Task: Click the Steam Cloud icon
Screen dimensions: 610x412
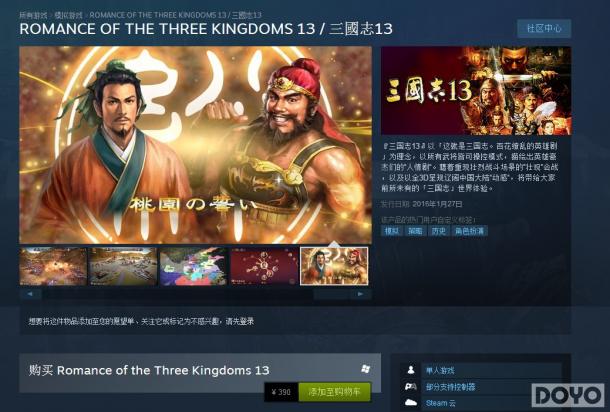Action: pos(410,403)
